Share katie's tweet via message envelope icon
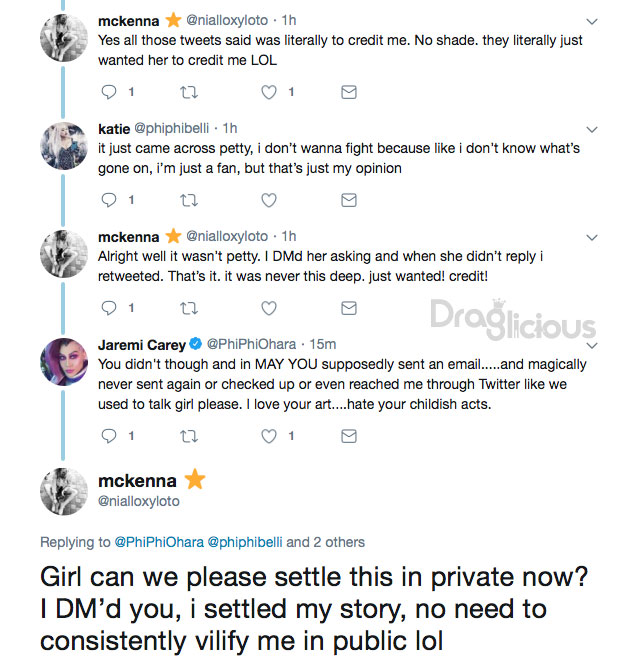639x667 pixels. tap(349, 200)
